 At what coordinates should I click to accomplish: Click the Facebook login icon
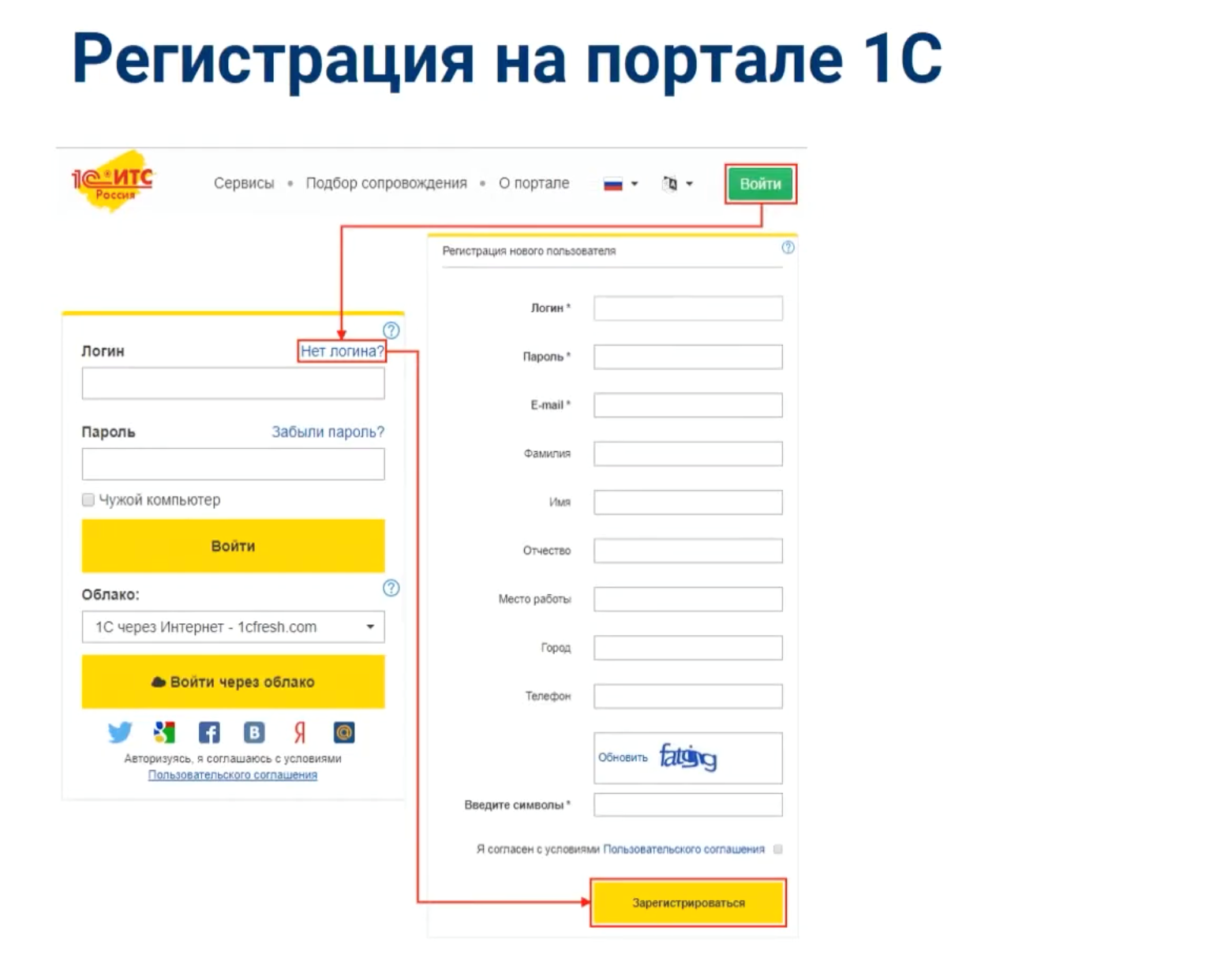(209, 733)
